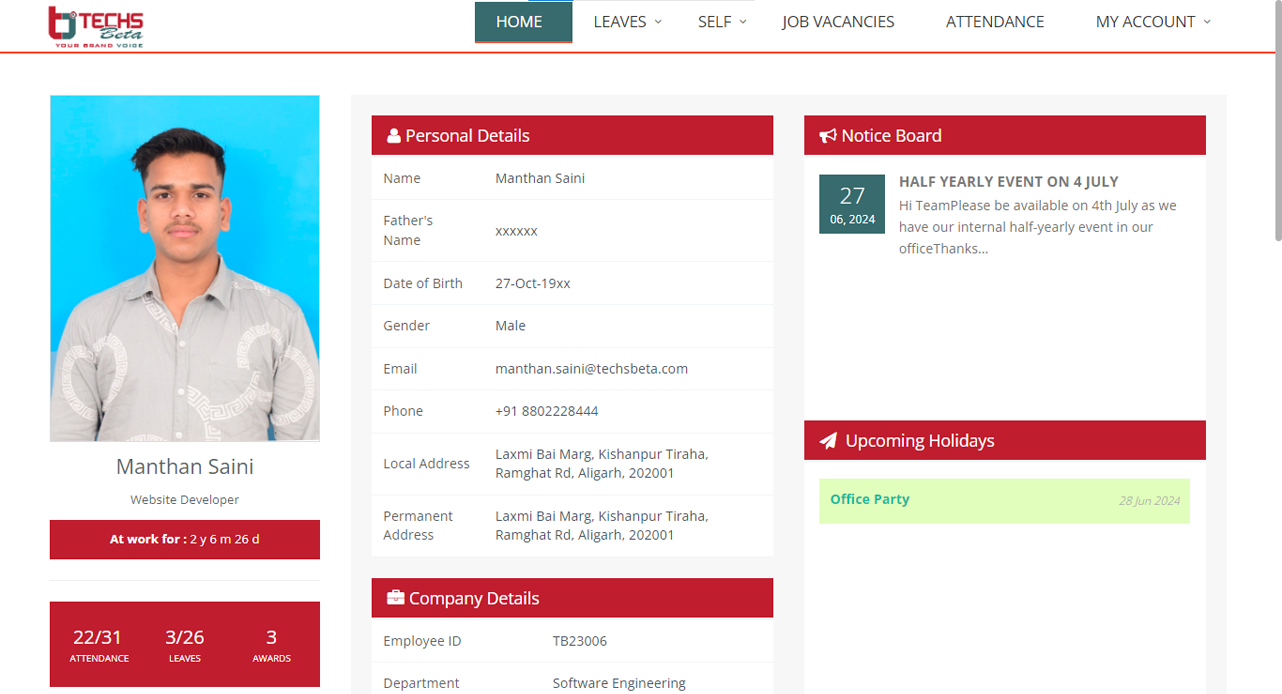1282x694 pixels.
Task: Click the Techs Beta logo
Action: 96,26
